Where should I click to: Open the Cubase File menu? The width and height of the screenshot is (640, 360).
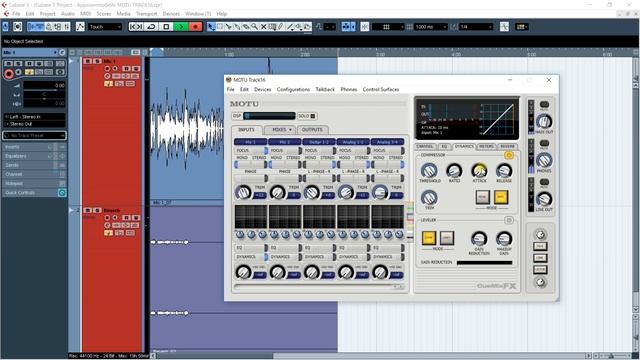(16, 14)
